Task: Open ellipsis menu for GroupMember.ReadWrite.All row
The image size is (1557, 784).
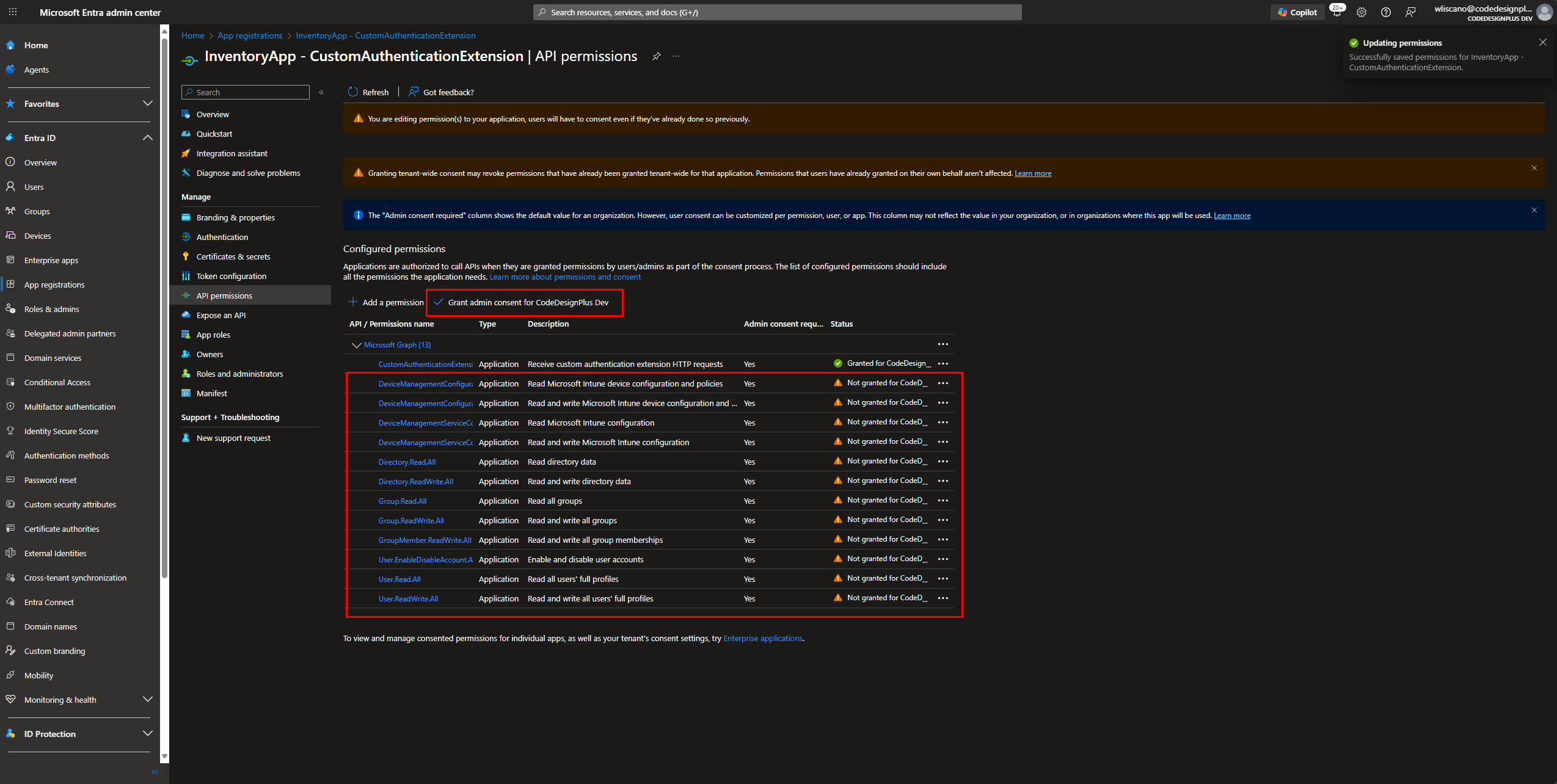Action: [x=943, y=540]
